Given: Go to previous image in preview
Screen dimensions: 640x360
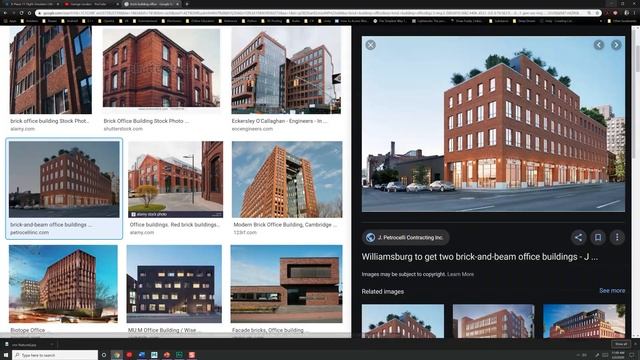Looking at the screenshot, I should [x=599, y=45].
